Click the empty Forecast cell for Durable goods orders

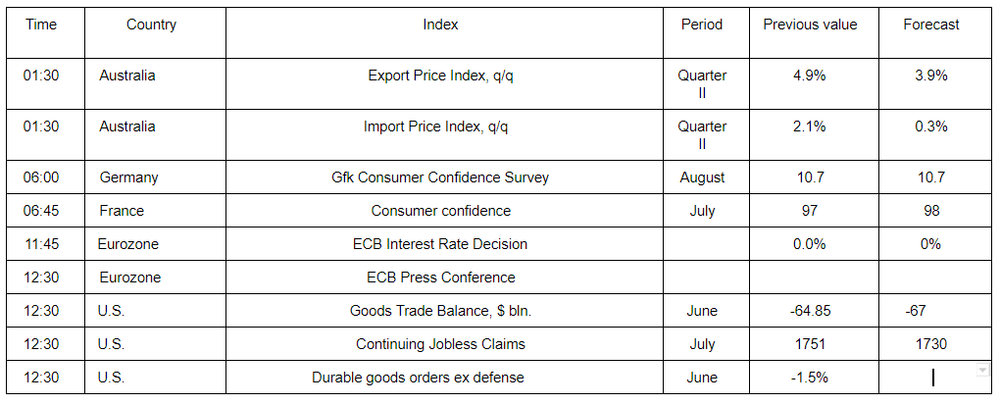(x=932, y=377)
